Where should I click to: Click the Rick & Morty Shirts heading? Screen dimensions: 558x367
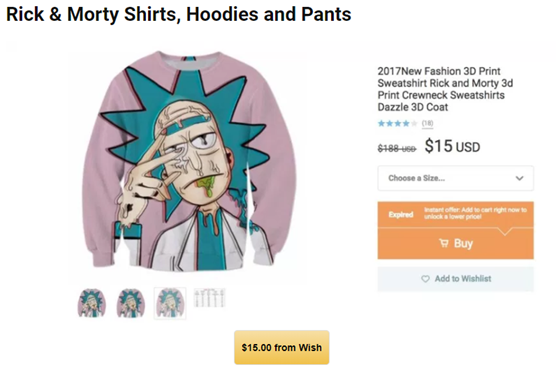tap(179, 14)
